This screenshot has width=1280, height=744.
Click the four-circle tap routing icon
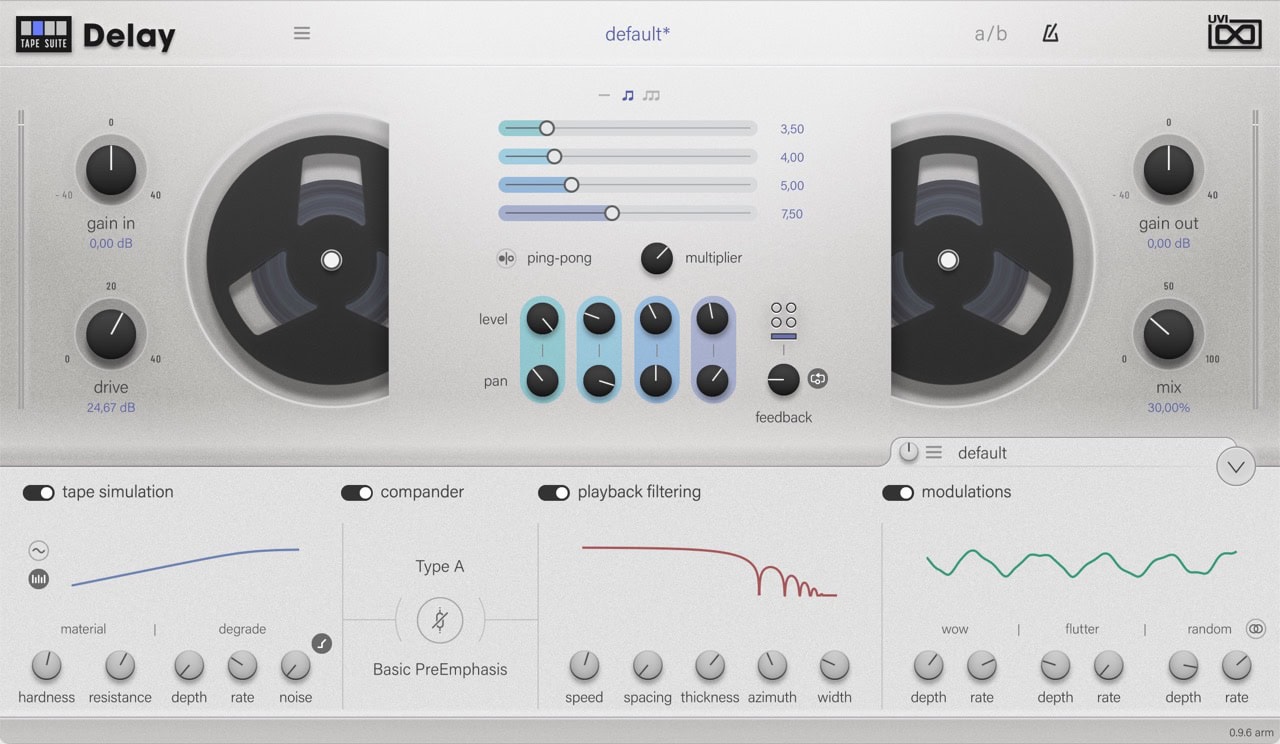[x=783, y=315]
